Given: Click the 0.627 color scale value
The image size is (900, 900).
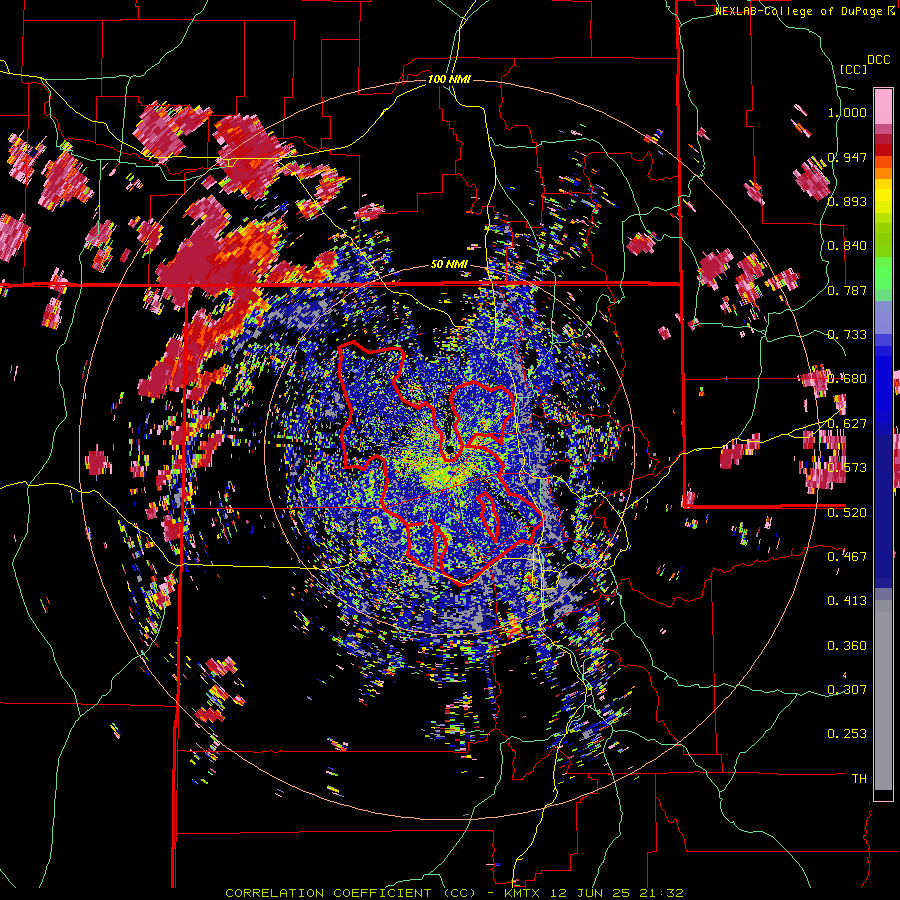Looking at the screenshot, I should (847, 424).
